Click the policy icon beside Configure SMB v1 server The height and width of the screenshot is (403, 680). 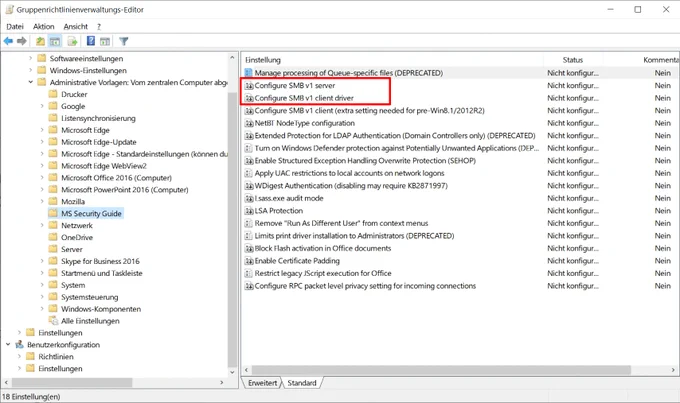(x=249, y=85)
